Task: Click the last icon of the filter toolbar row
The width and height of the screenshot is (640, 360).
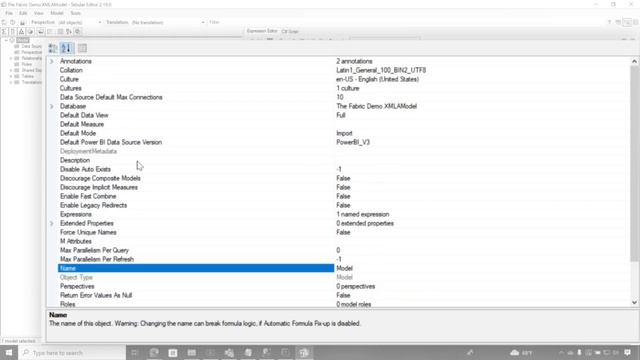Action: click(78, 31)
